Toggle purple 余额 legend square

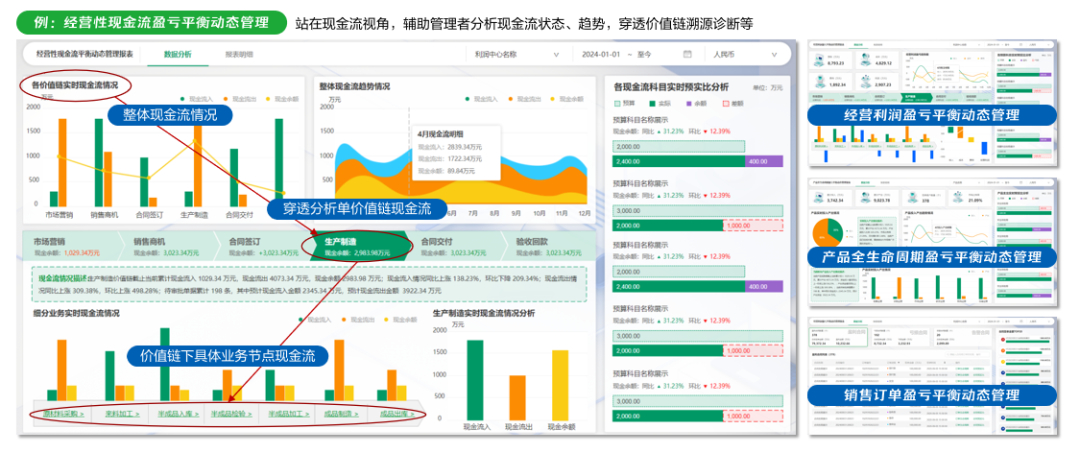point(689,103)
